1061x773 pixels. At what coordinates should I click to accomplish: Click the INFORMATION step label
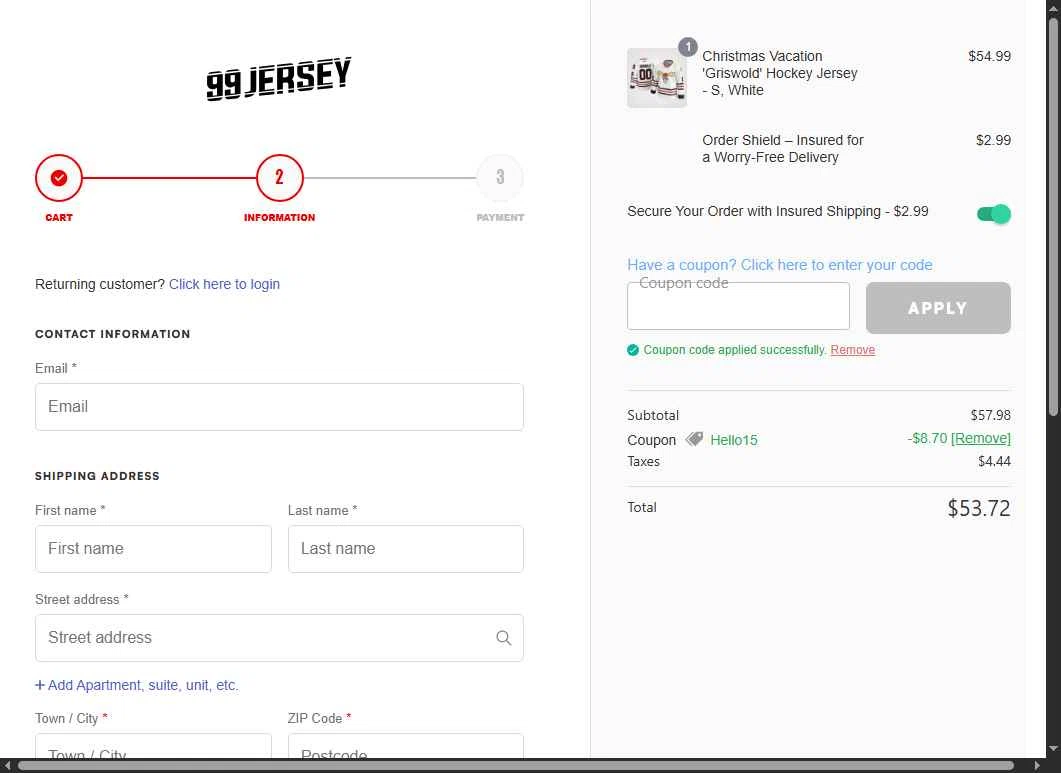(279, 217)
